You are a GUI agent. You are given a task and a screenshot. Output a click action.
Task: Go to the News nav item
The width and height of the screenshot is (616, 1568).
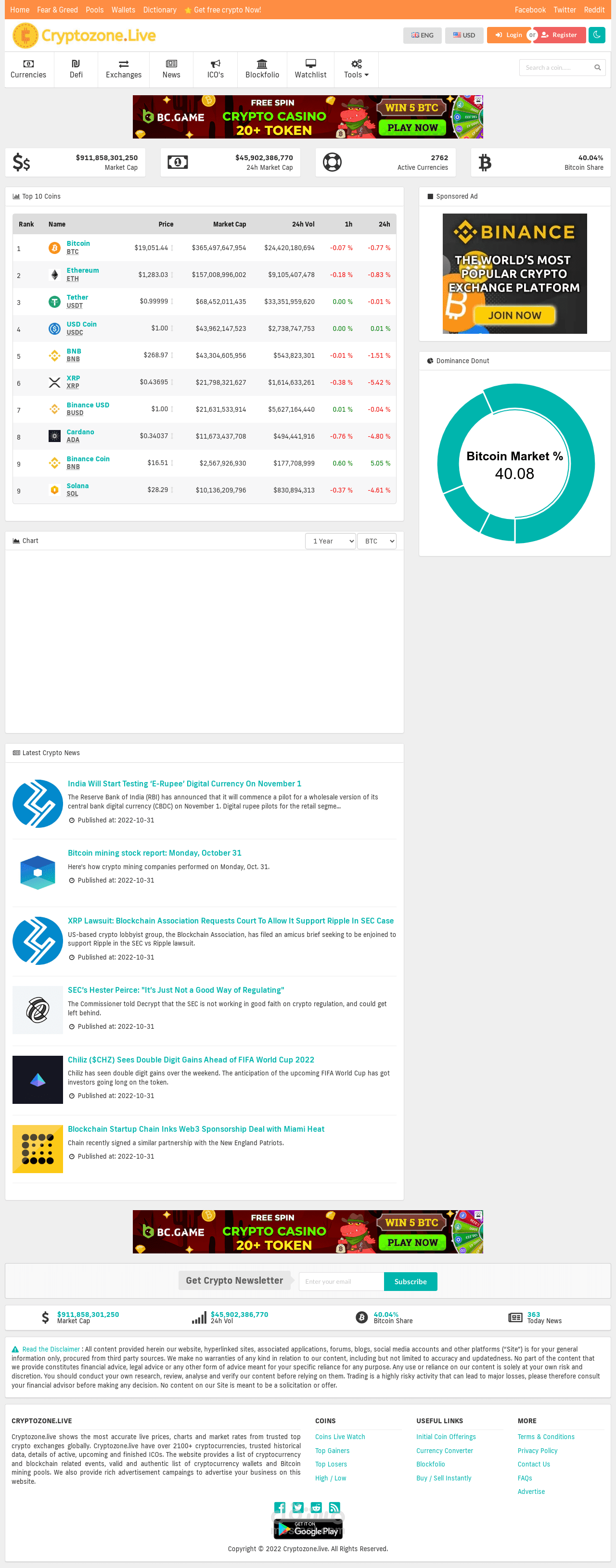click(171, 69)
